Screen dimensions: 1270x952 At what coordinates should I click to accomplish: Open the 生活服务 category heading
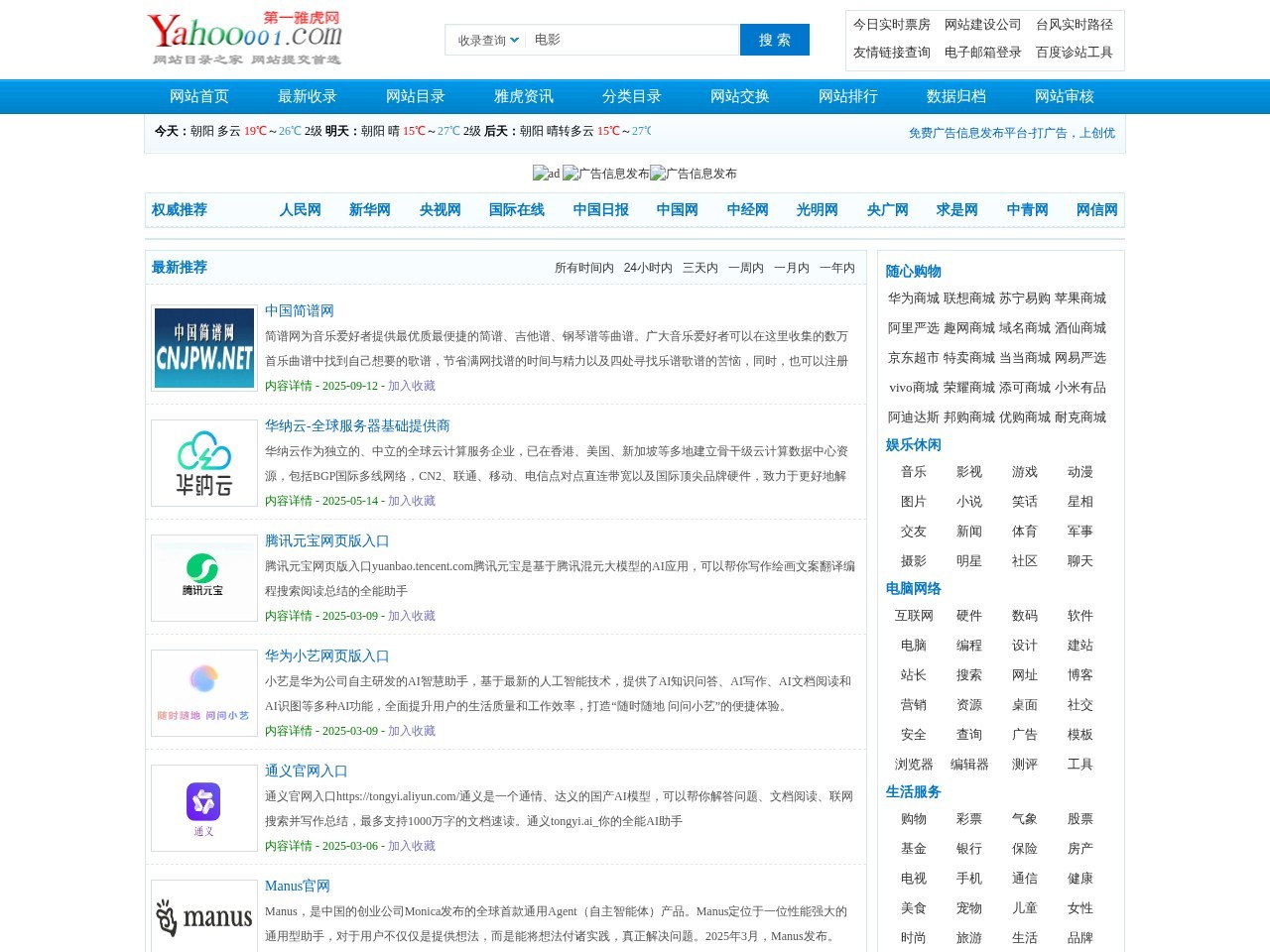click(x=914, y=792)
